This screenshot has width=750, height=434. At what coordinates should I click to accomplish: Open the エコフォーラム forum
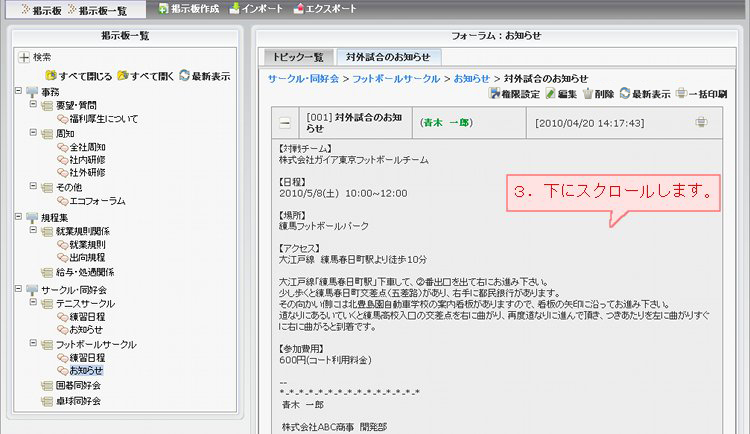point(98,201)
